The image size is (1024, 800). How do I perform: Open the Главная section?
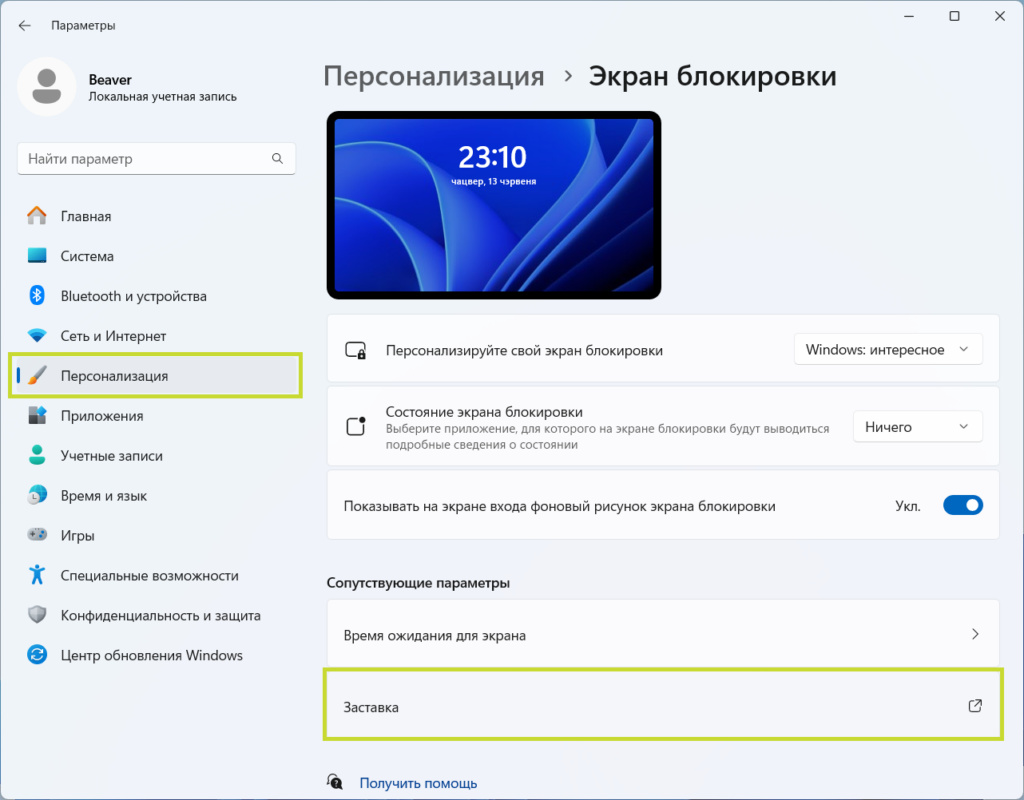[155, 216]
